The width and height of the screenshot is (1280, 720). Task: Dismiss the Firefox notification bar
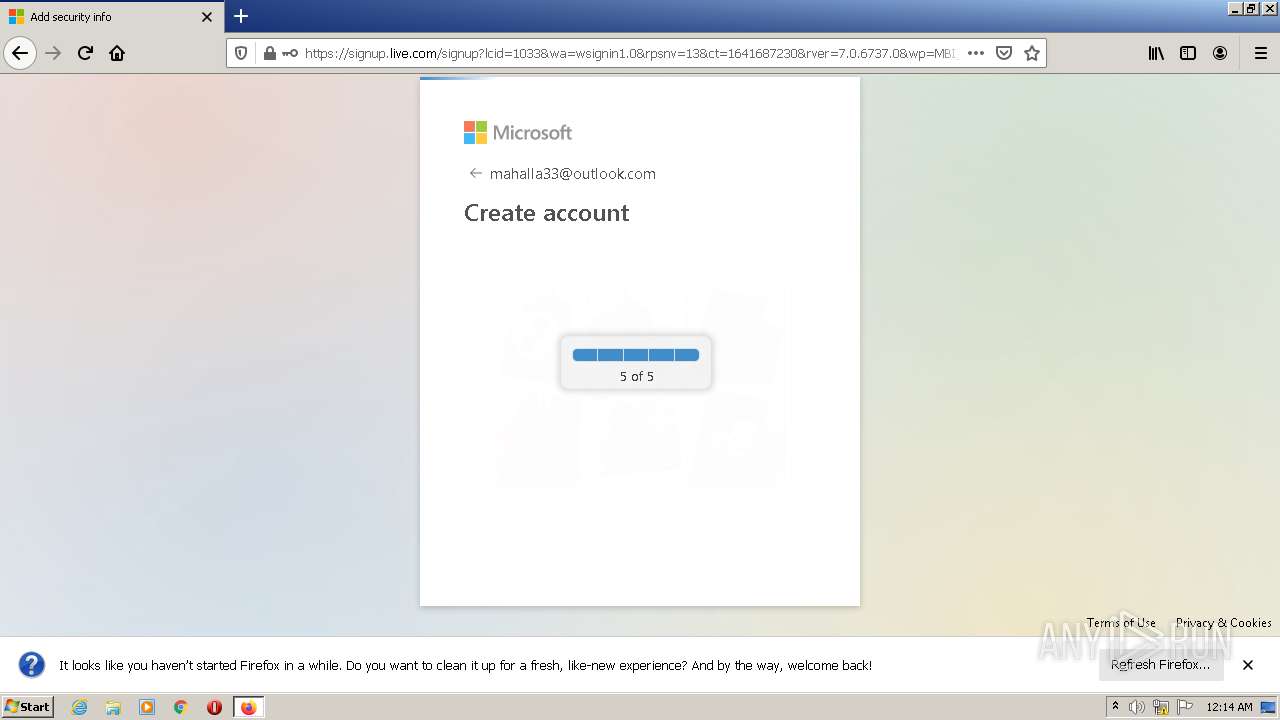[x=1247, y=664]
